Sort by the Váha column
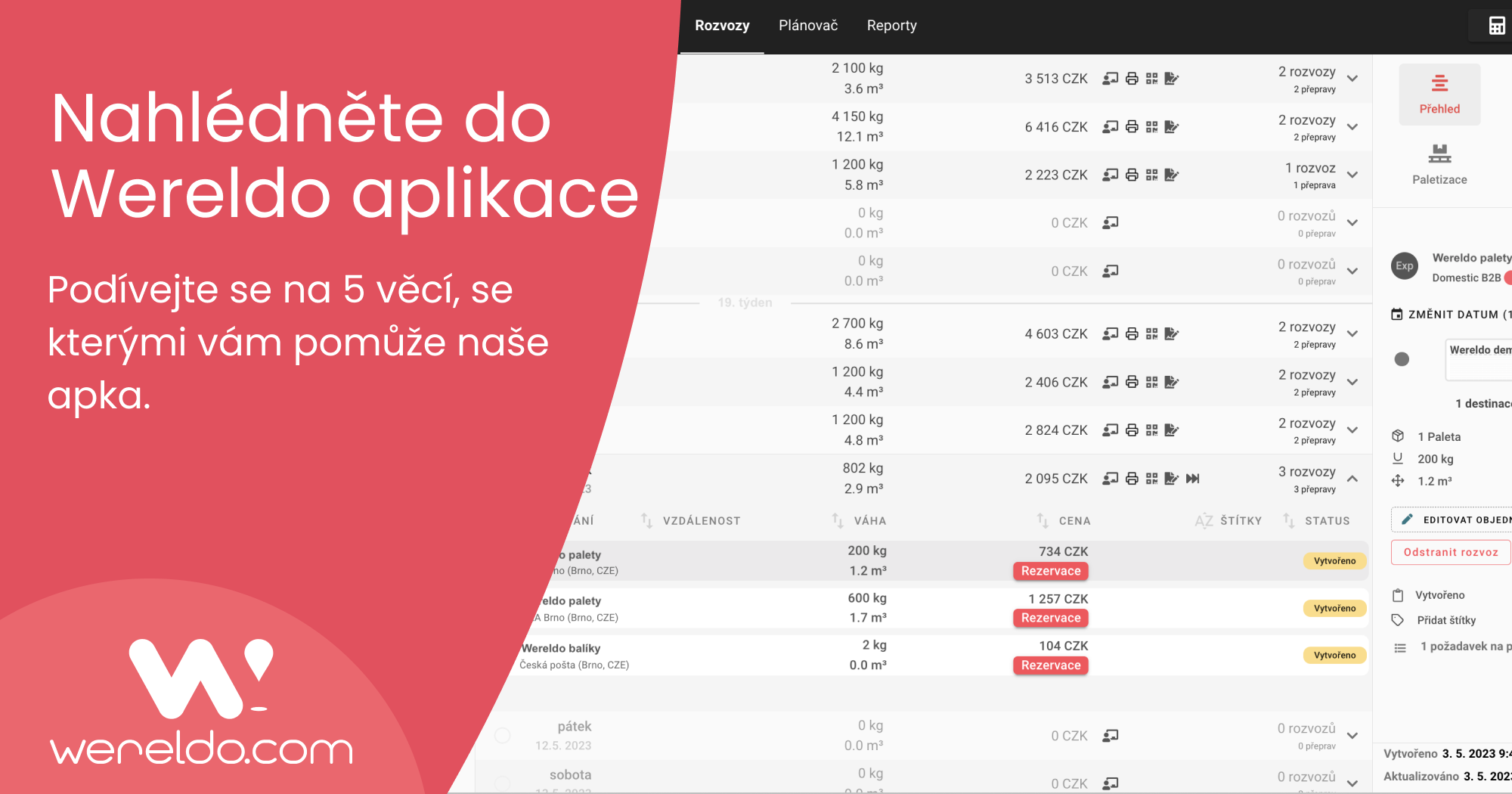Viewport: 1512px width, 794px height. click(859, 521)
